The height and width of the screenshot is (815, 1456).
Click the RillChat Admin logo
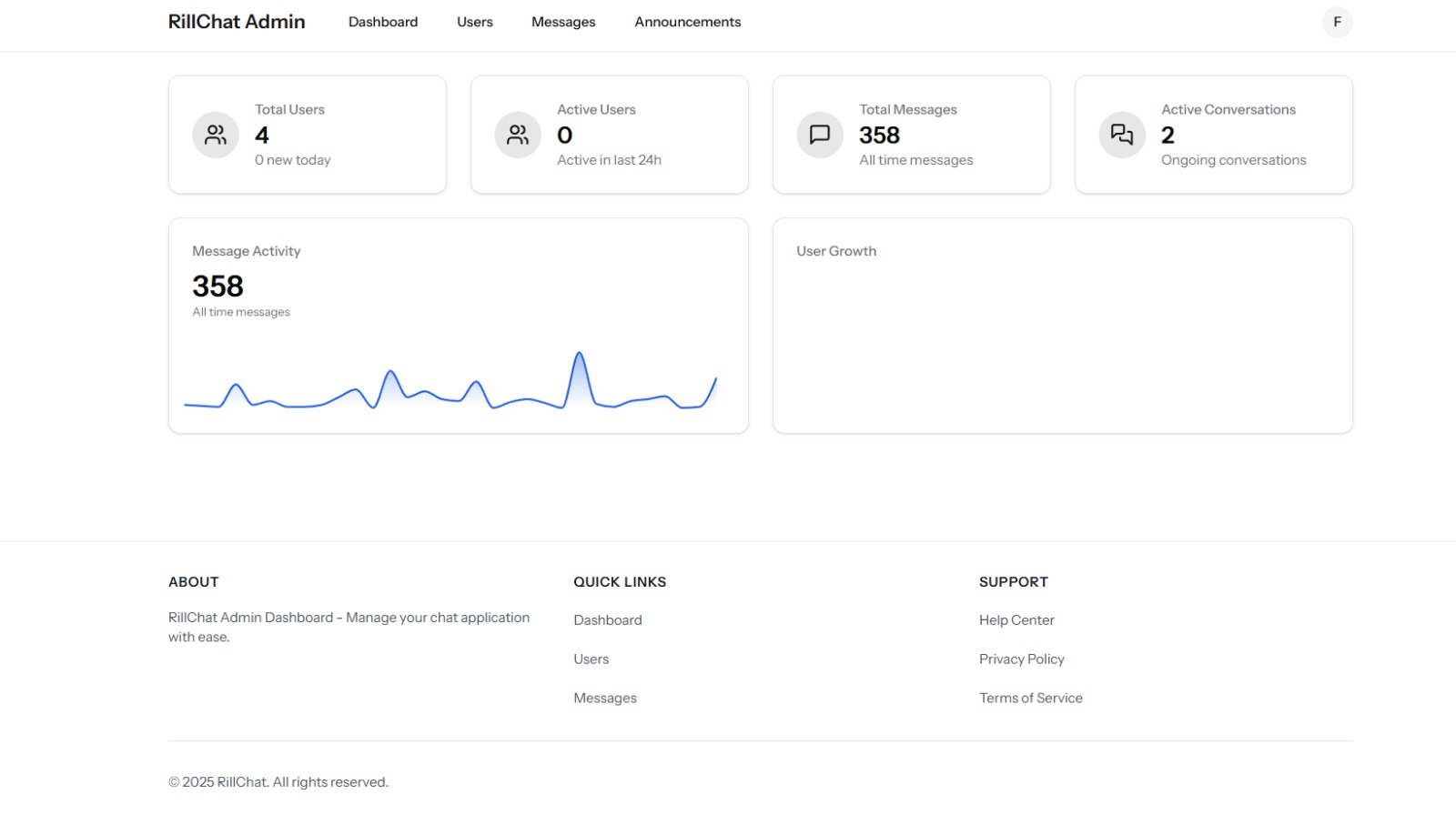(x=237, y=22)
